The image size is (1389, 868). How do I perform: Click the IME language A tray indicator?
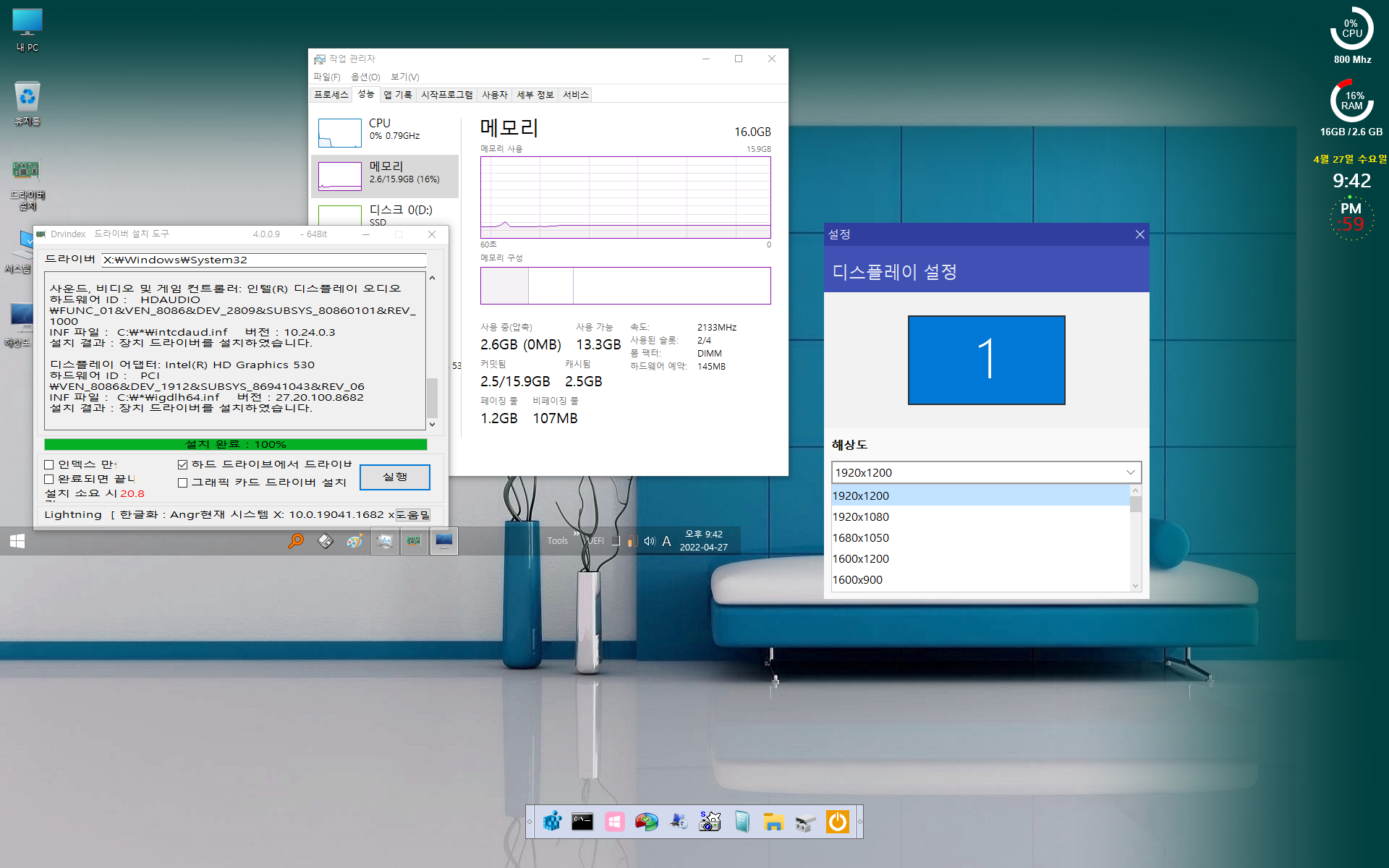(x=666, y=541)
